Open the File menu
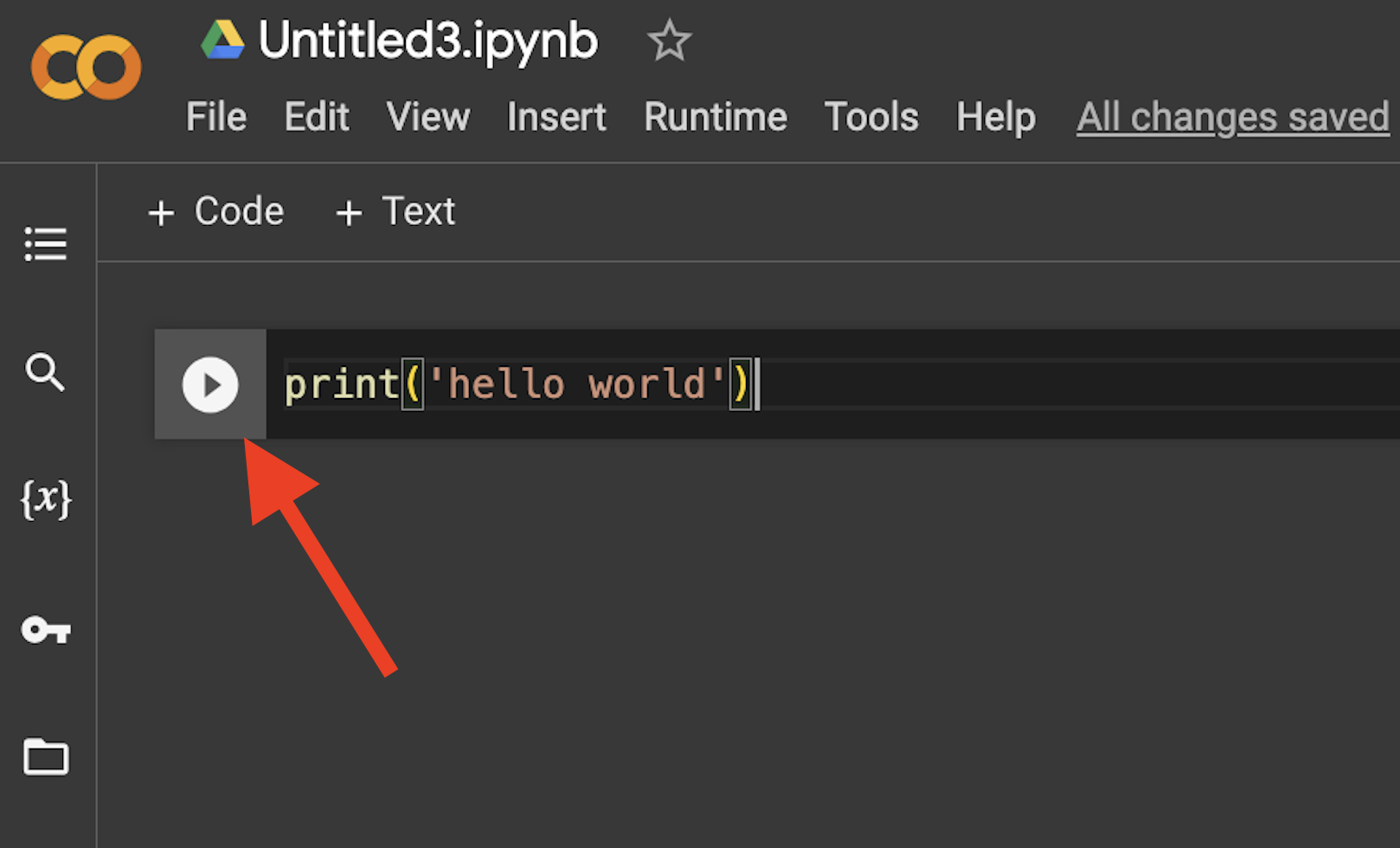 tap(216, 117)
